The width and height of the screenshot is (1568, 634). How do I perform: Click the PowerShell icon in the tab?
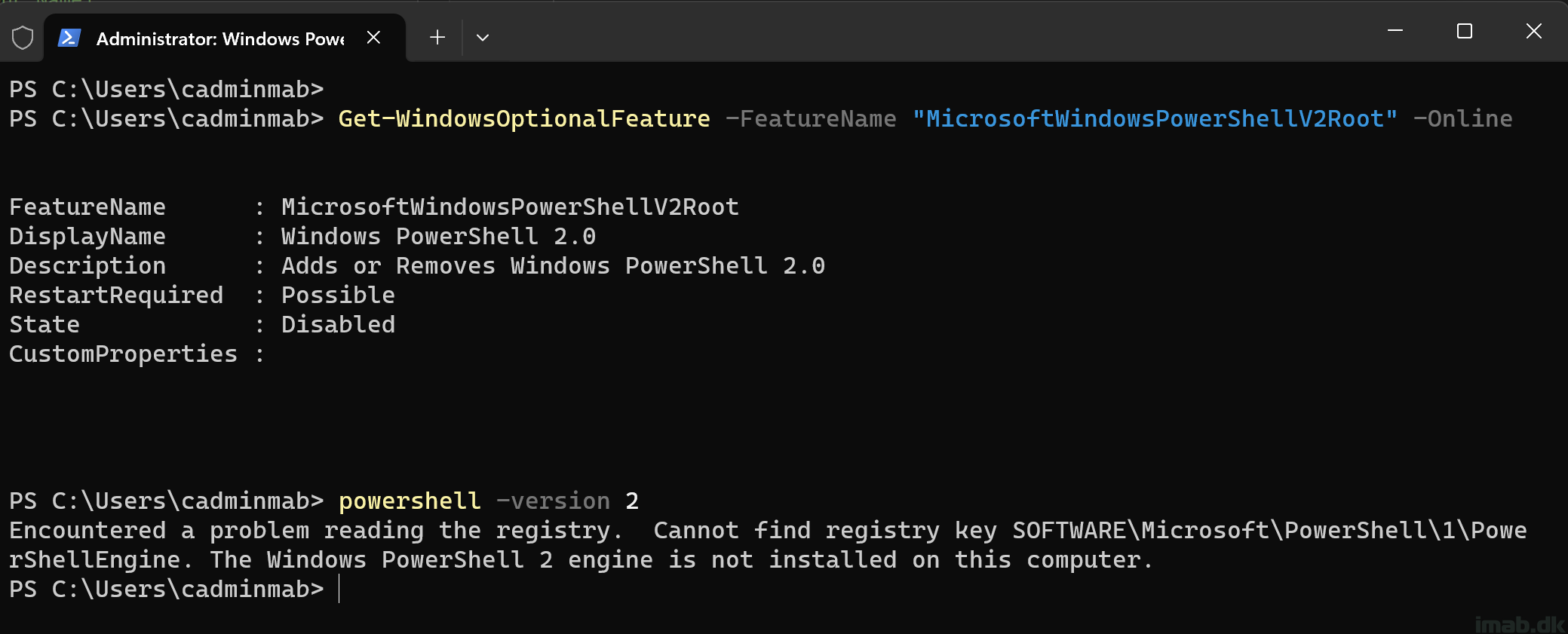pos(69,38)
